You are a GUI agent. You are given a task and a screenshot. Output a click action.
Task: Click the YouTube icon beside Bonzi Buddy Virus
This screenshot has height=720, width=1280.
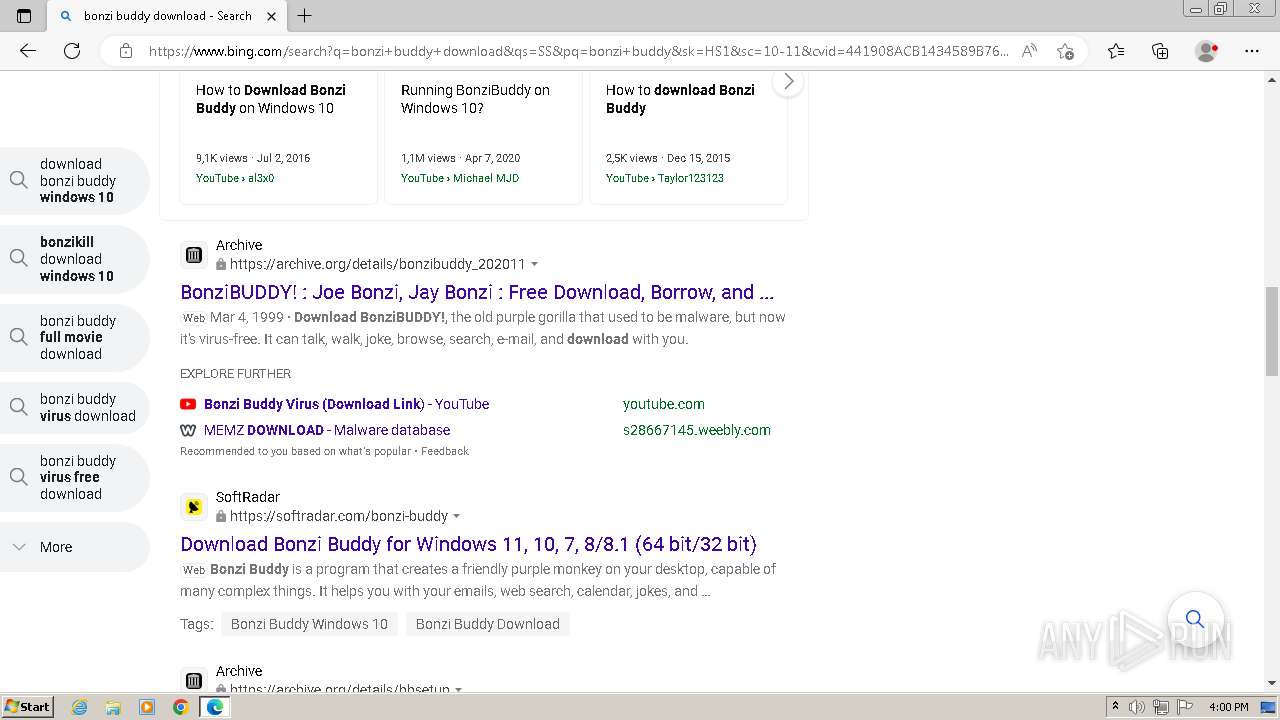point(188,404)
